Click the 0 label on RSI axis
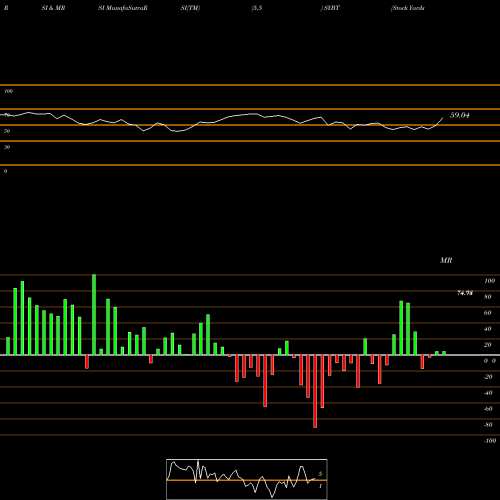The image size is (500, 500). click(6, 171)
